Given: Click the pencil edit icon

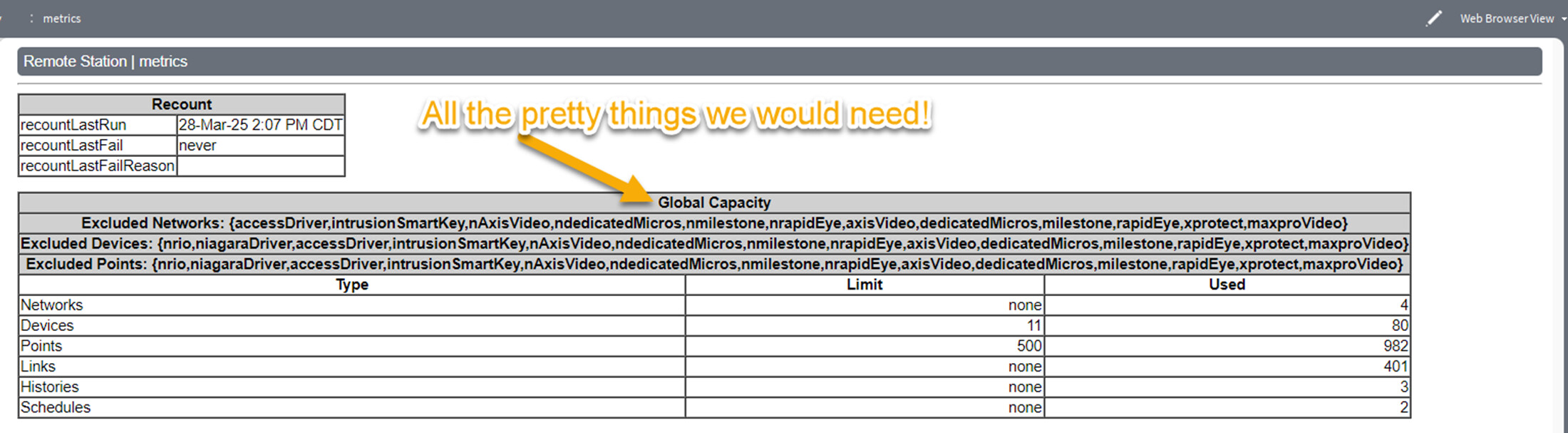Looking at the screenshot, I should [1433, 19].
